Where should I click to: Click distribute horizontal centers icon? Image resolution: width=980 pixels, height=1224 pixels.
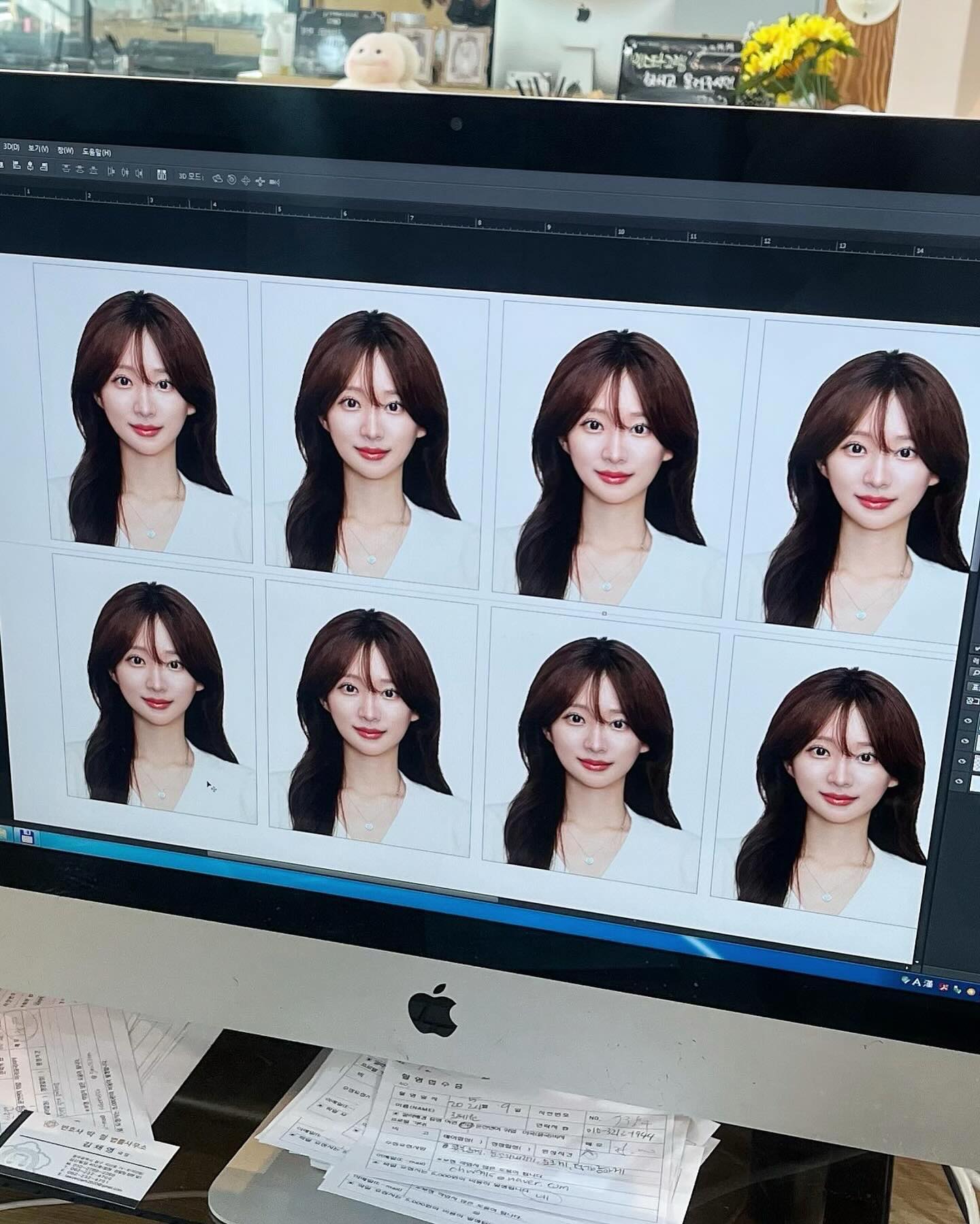click(x=125, y=173)
